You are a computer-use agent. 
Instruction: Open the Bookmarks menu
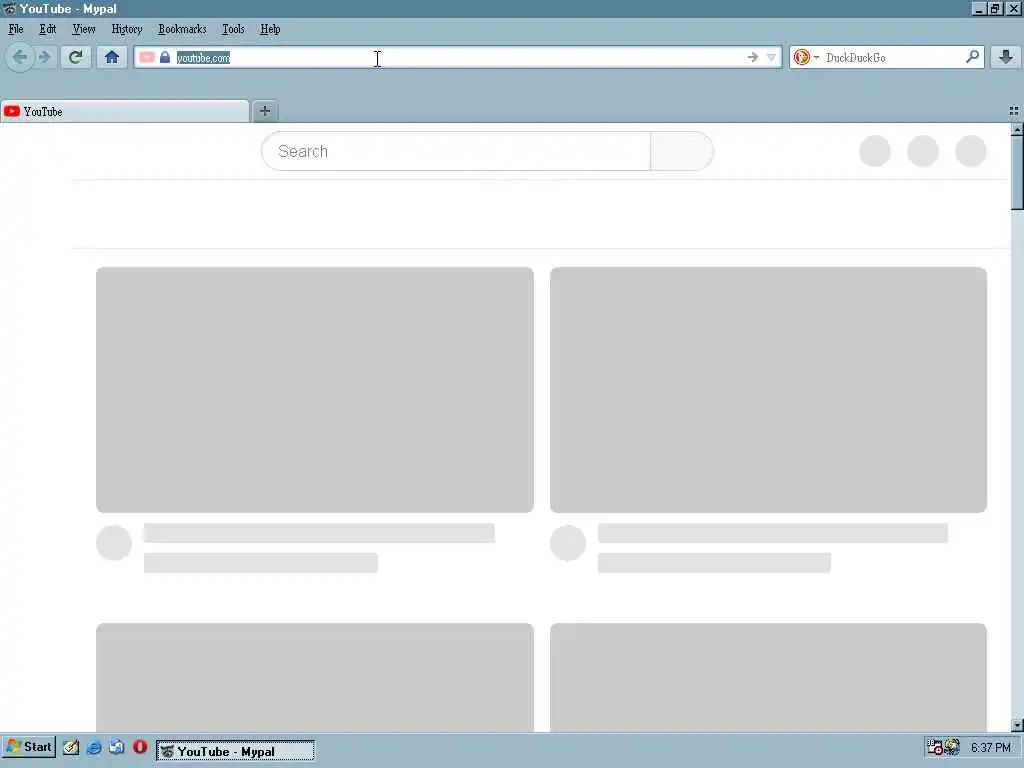pyautogui.click(x=182, y=29)
